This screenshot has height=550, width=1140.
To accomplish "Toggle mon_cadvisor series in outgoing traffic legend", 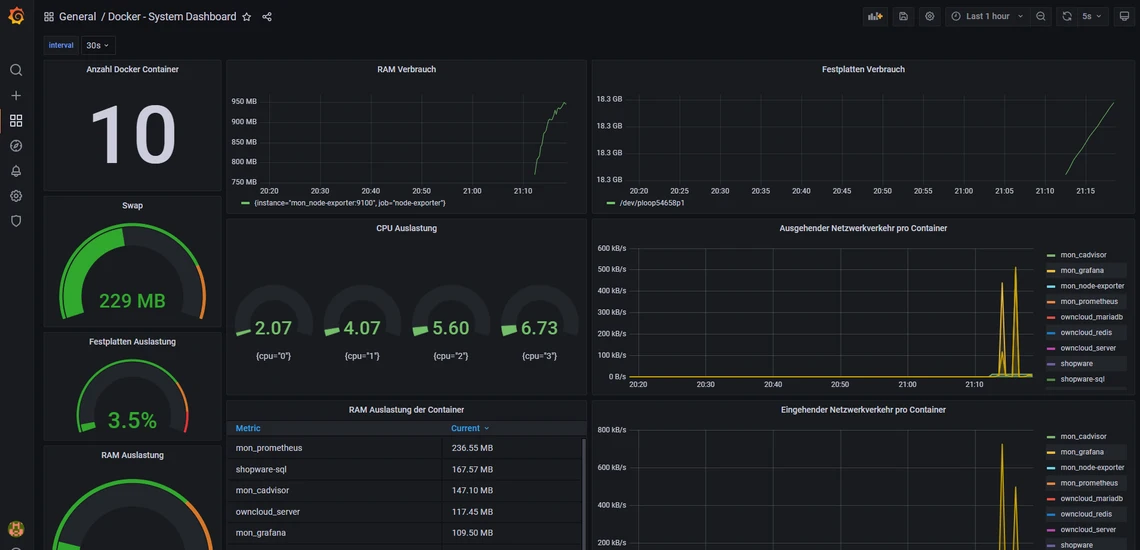I will point(1083,255).
